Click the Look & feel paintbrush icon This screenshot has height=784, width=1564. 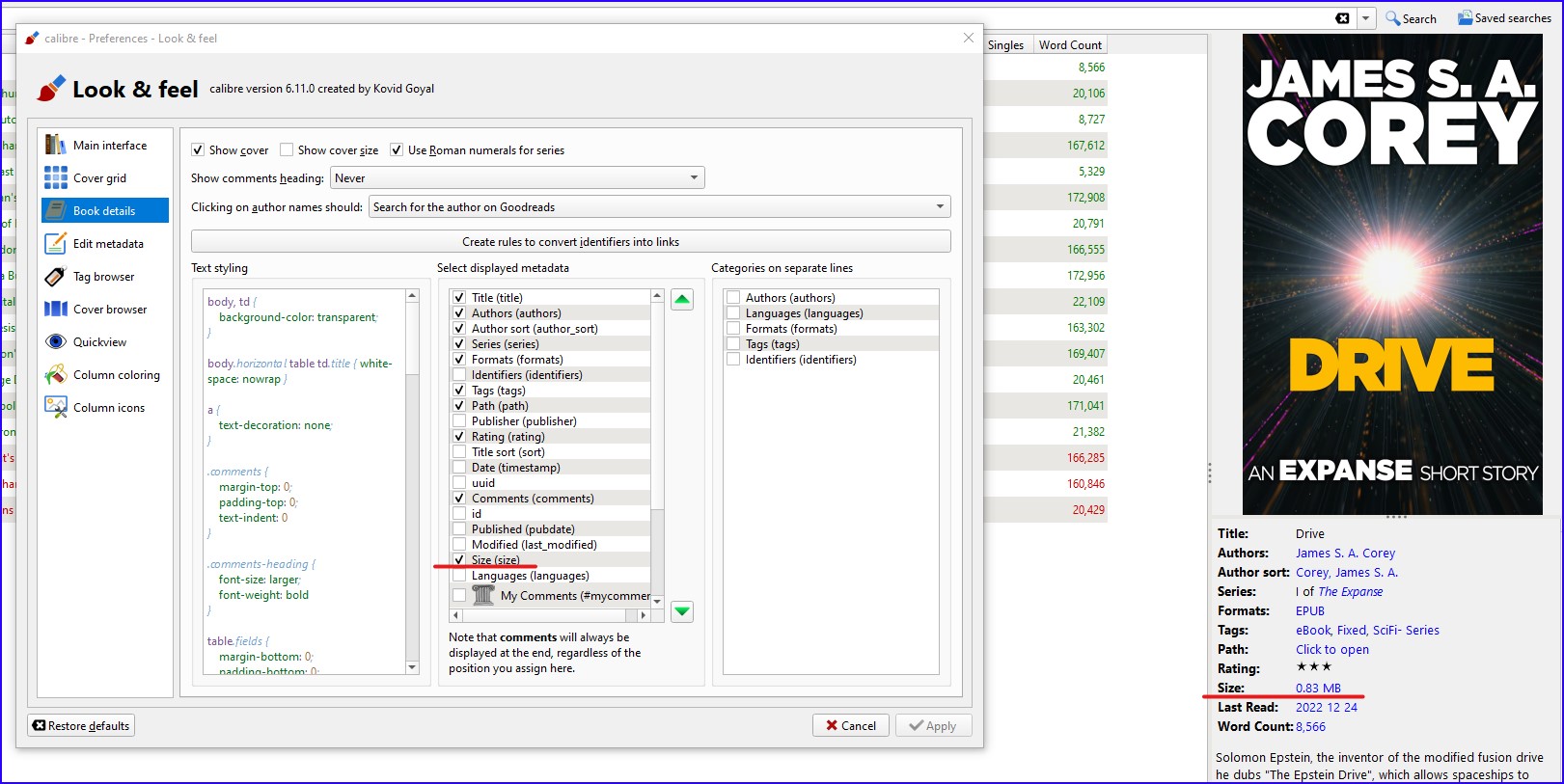(51, 89)
